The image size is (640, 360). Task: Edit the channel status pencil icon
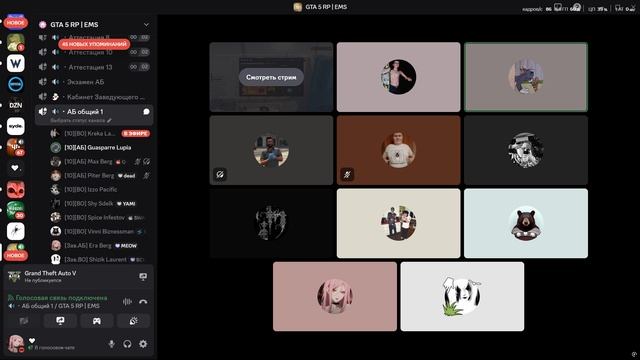(x=109, y=121)
